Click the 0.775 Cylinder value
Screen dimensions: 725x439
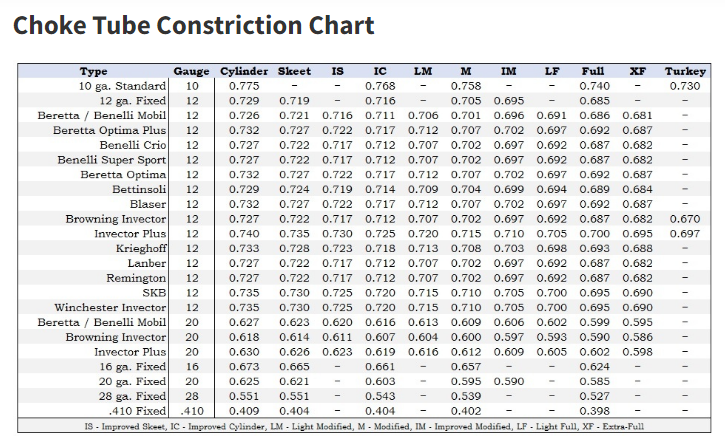click(244, 86)
